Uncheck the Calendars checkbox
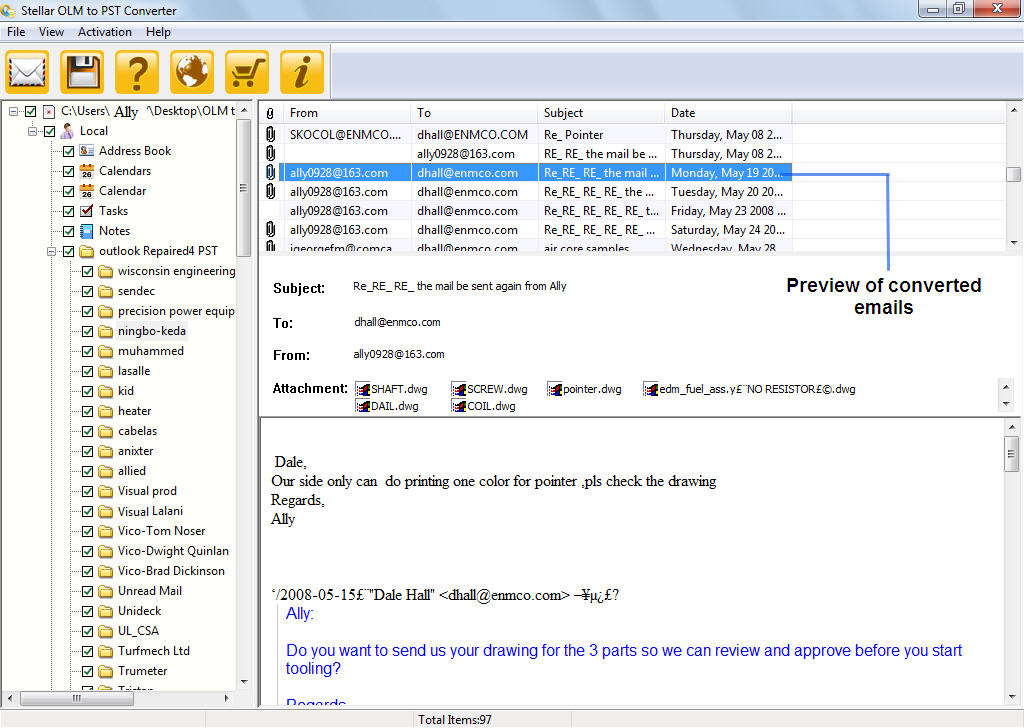This screenshot has width=1024, height=728. point(68,172)
